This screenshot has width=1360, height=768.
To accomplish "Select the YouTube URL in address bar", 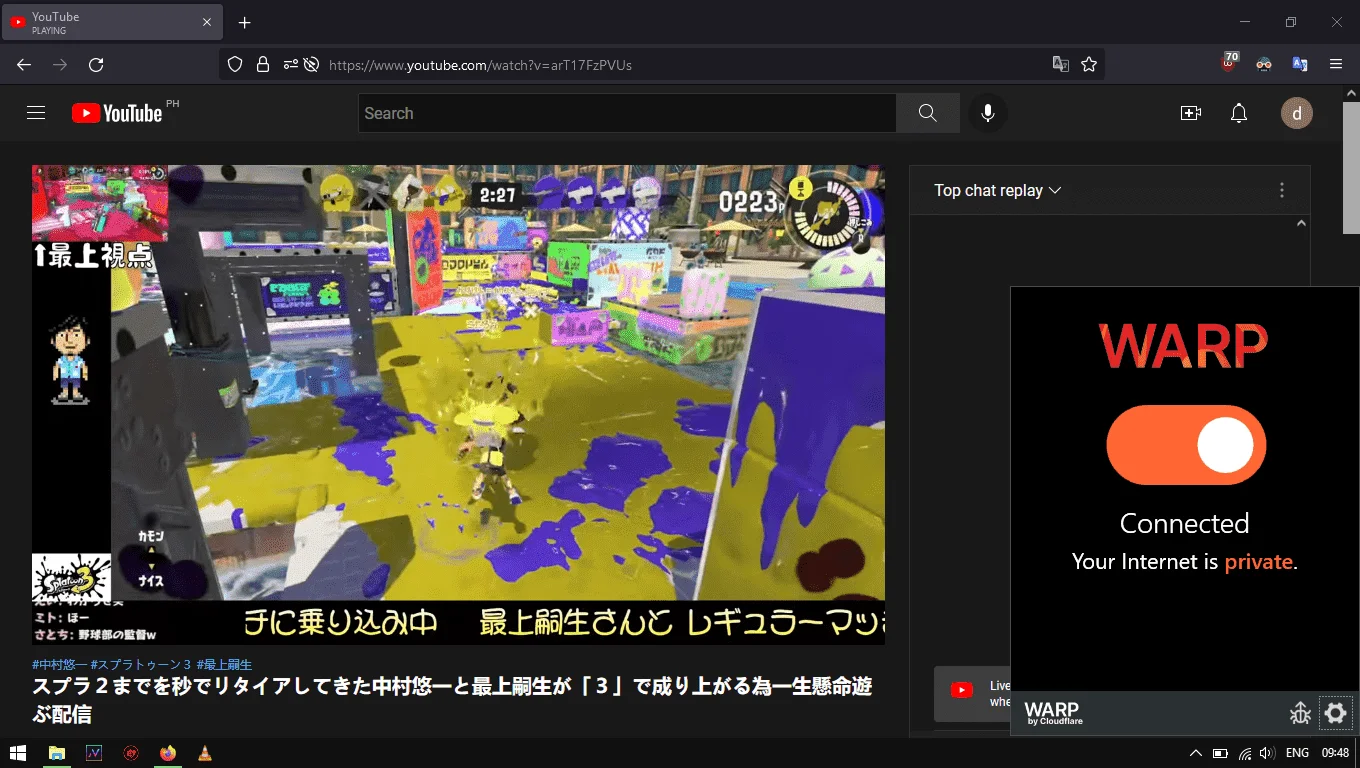I will [480, 65].
